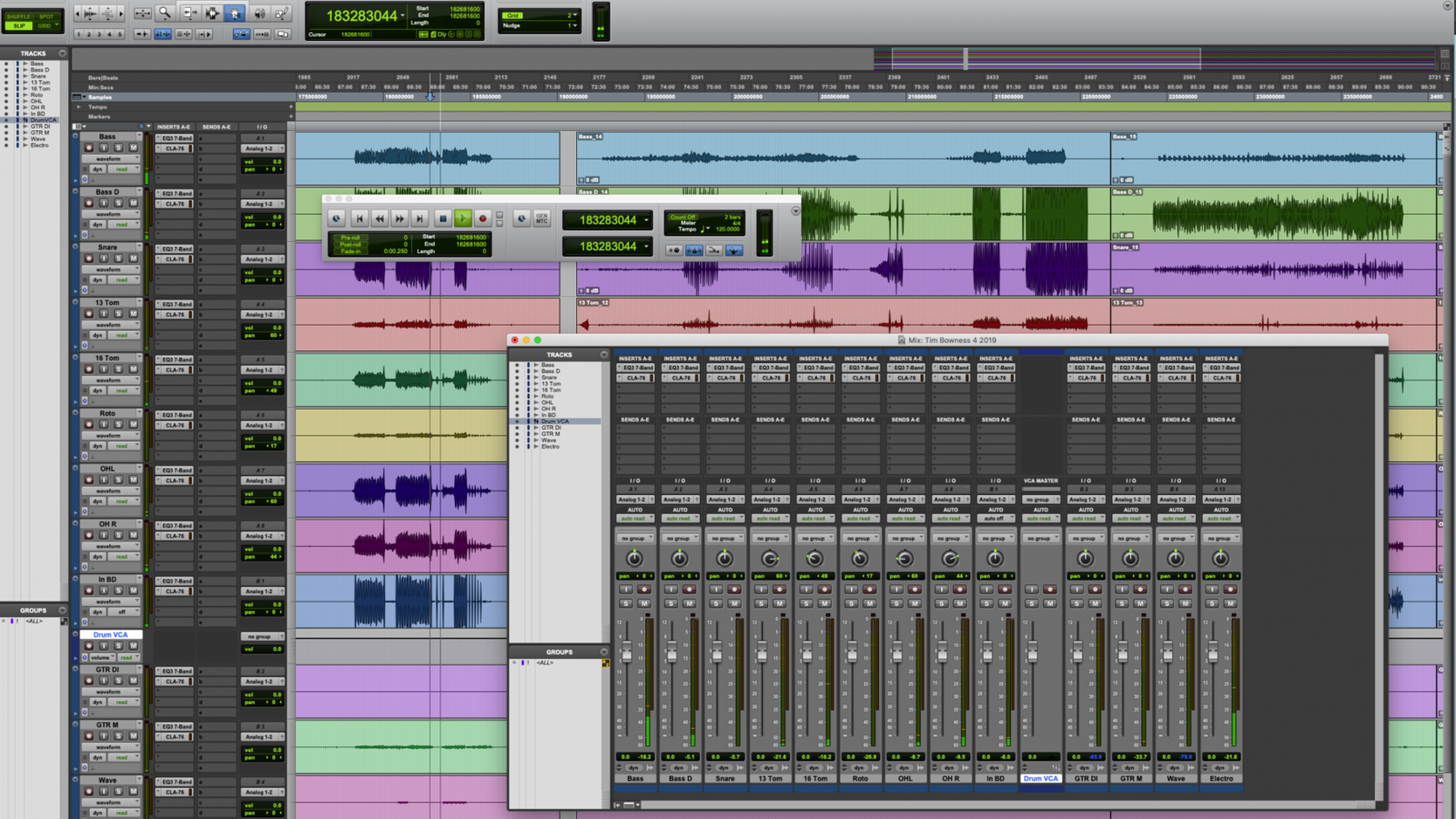
Task: Solo the Bass channel in Mix window
Action: [x=626, y=603]
